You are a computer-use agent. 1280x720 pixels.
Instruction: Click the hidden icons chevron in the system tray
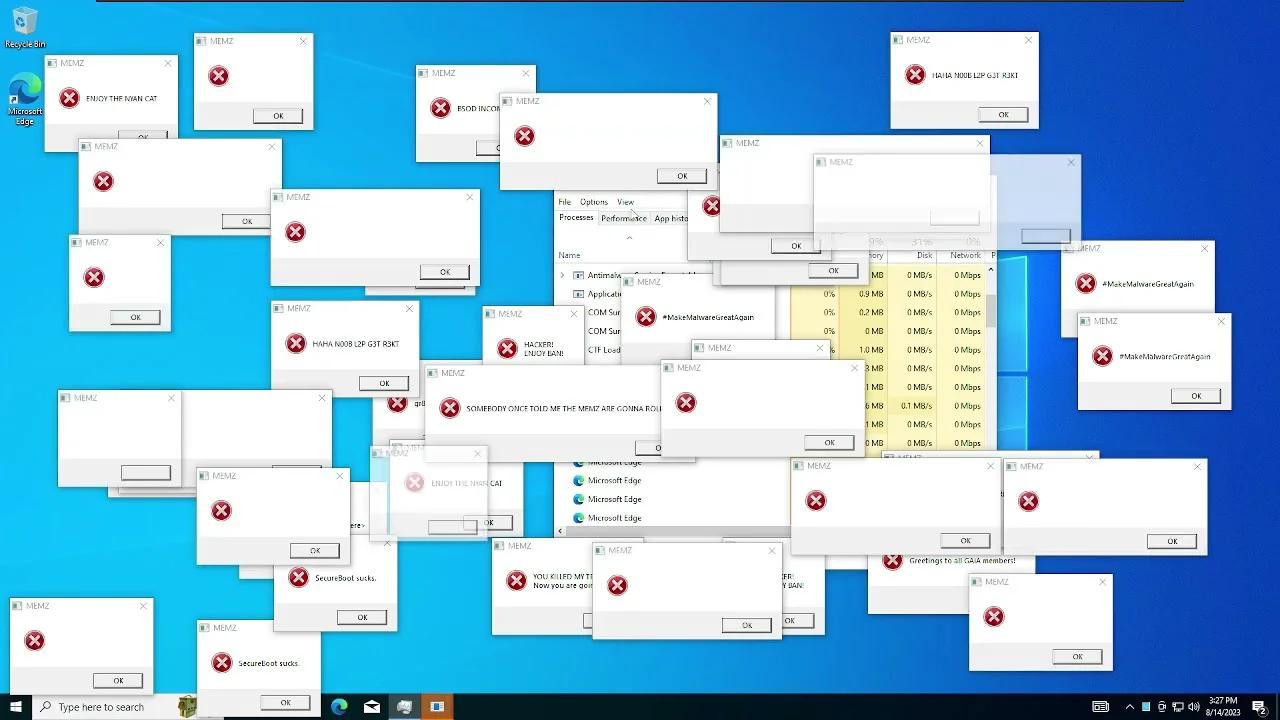tap(1129, 707)
